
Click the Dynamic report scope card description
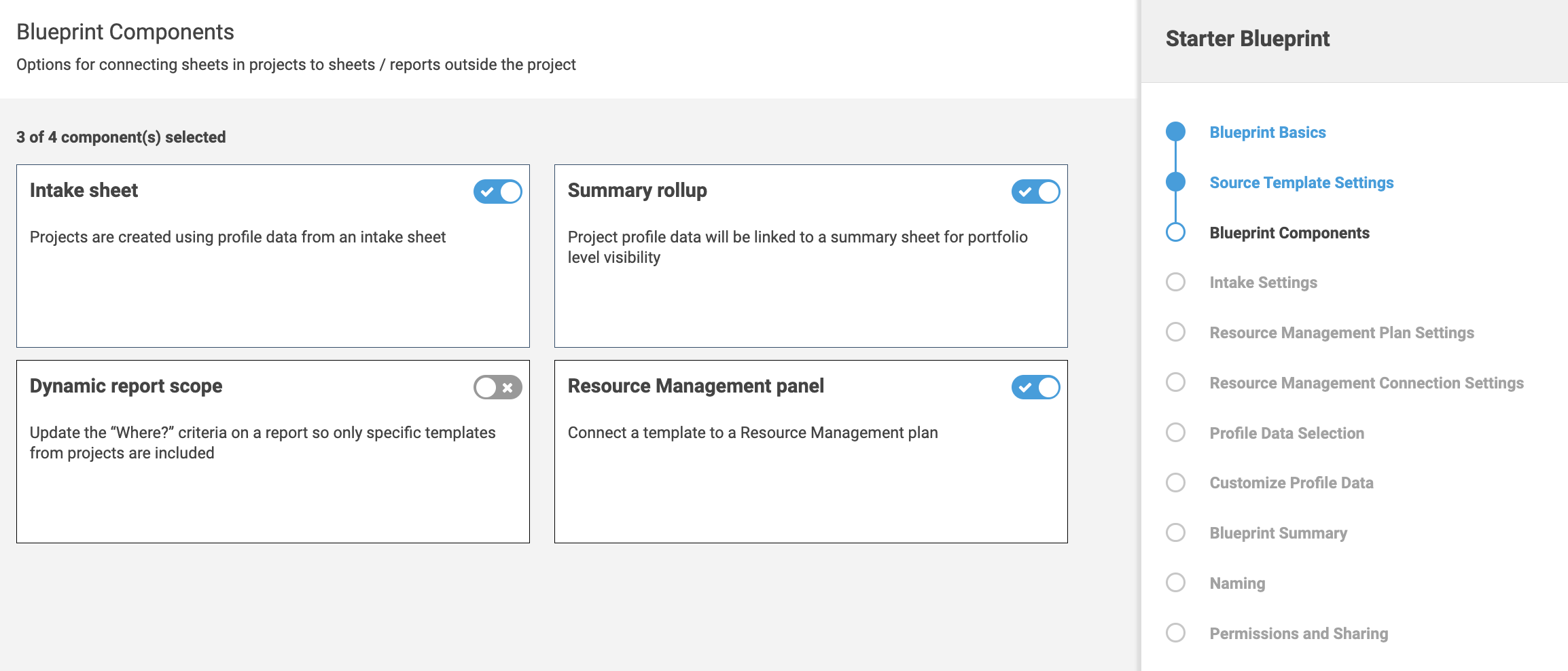(262, 443)
